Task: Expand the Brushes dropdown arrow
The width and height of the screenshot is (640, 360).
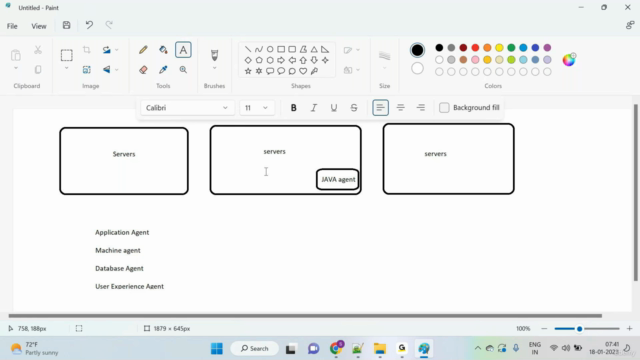Action: [x=214, y=69]
